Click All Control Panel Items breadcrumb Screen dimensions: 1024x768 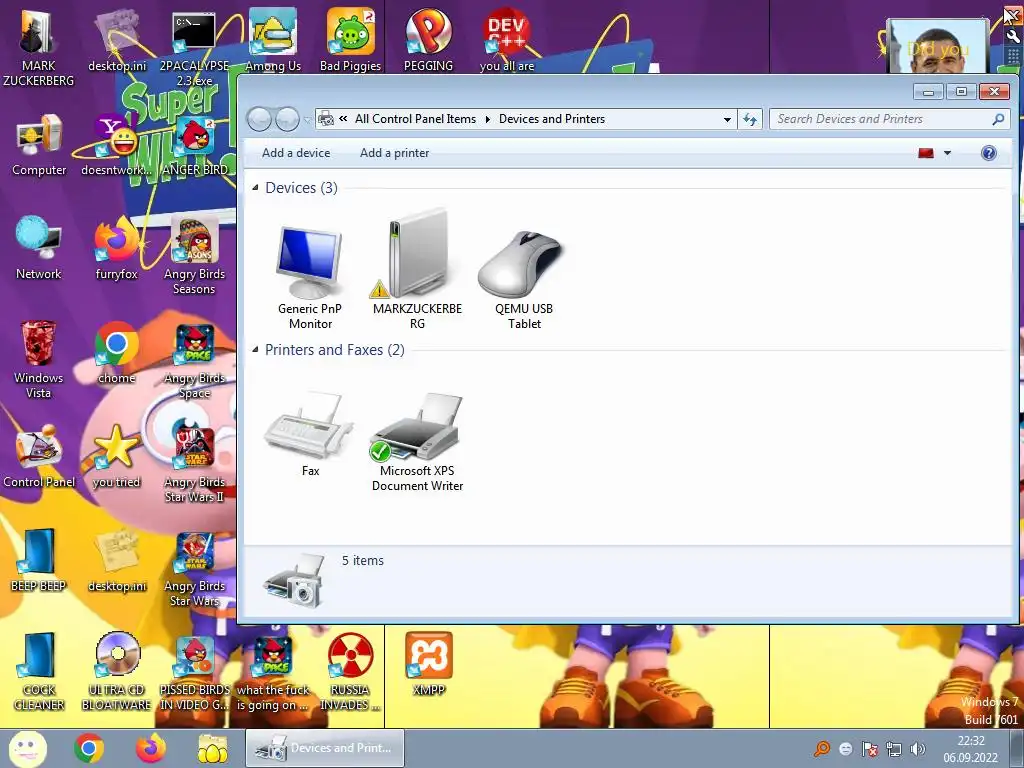click(x=415, y=119)
